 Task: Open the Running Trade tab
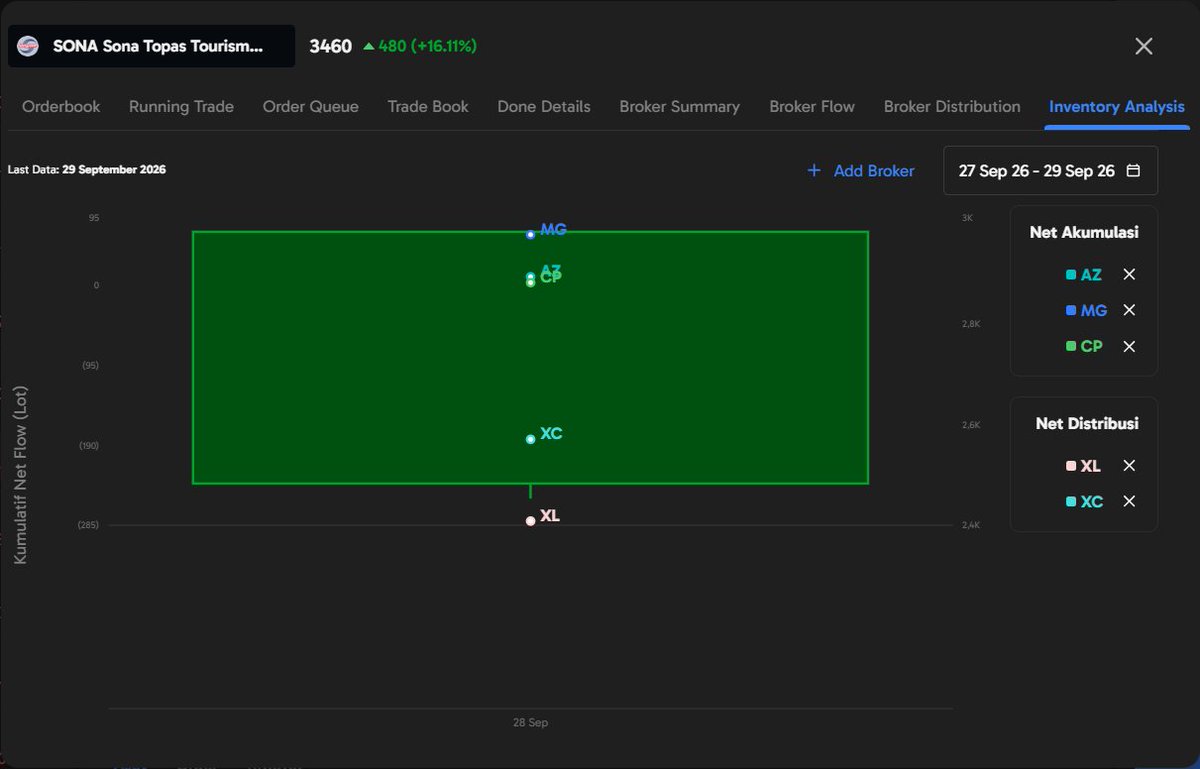point(181,106)
